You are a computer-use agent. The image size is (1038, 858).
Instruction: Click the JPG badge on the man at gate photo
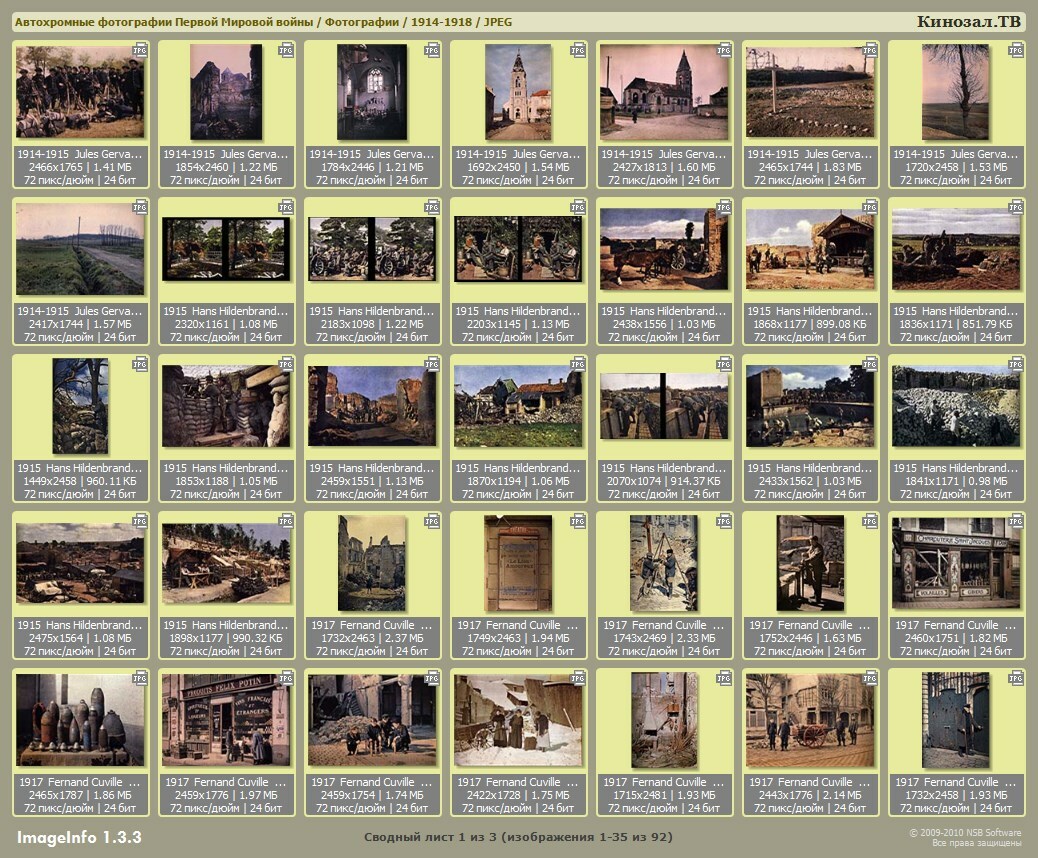pos(1016,677)
